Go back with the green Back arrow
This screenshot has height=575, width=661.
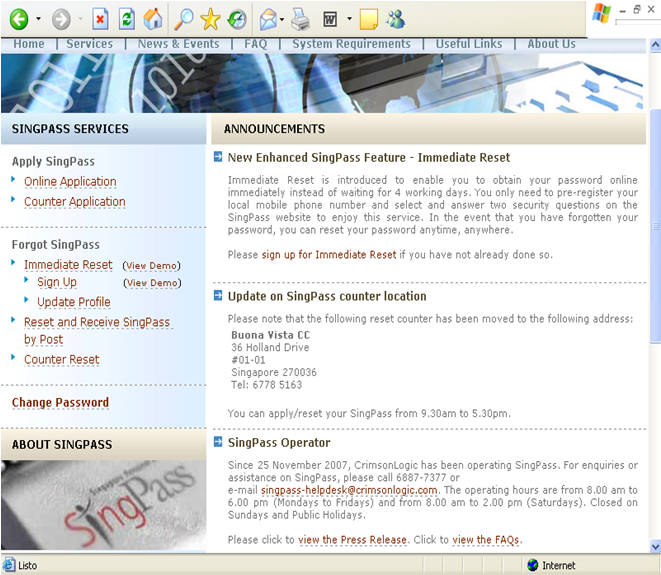19,19
